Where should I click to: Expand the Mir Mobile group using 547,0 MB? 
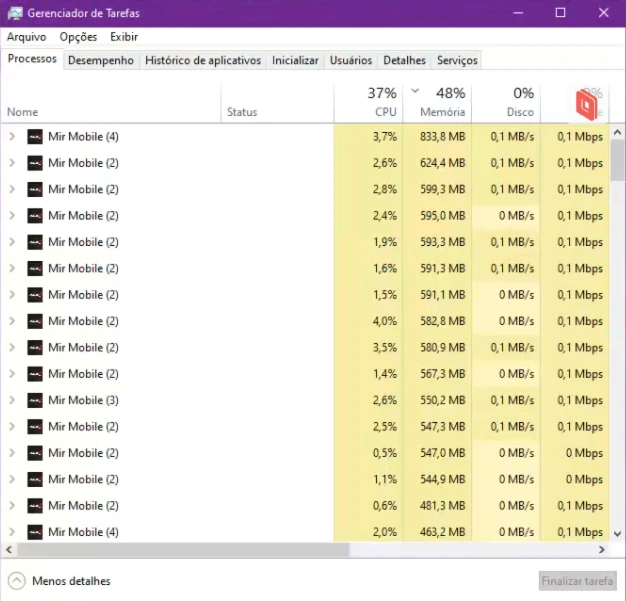[x=12, y=453]
